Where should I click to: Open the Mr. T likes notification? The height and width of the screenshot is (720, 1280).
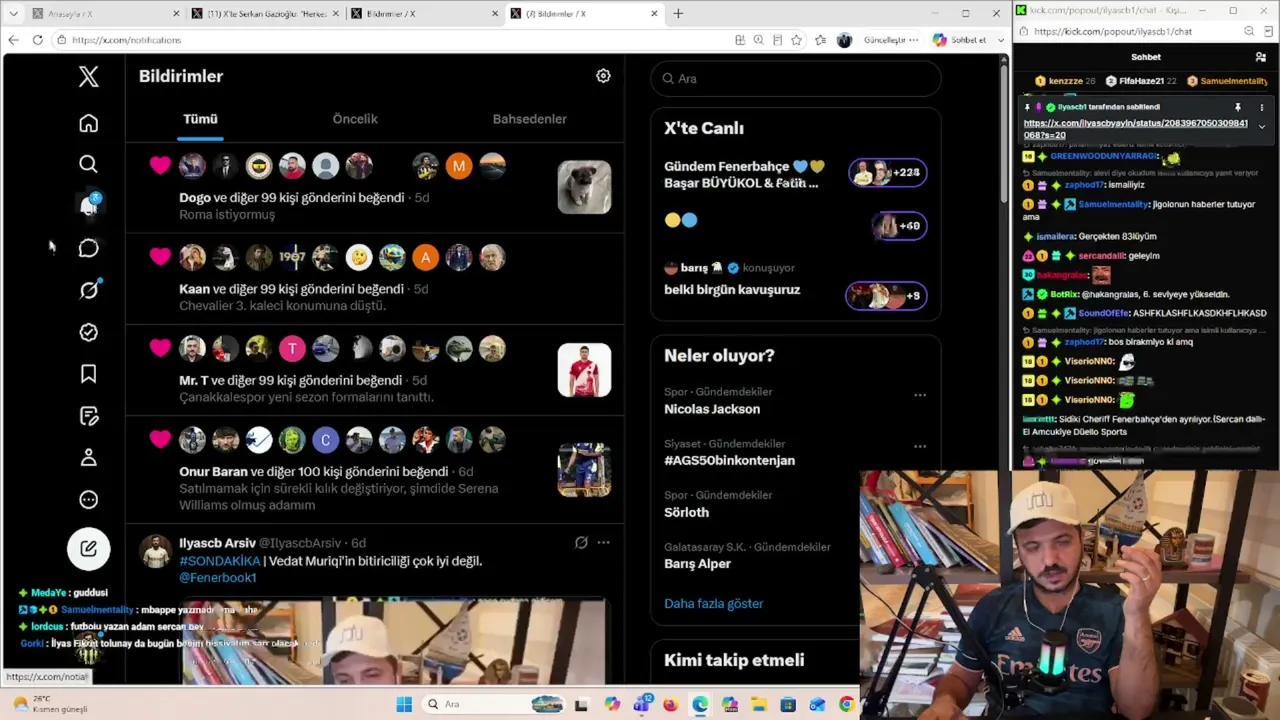[375, 370]
